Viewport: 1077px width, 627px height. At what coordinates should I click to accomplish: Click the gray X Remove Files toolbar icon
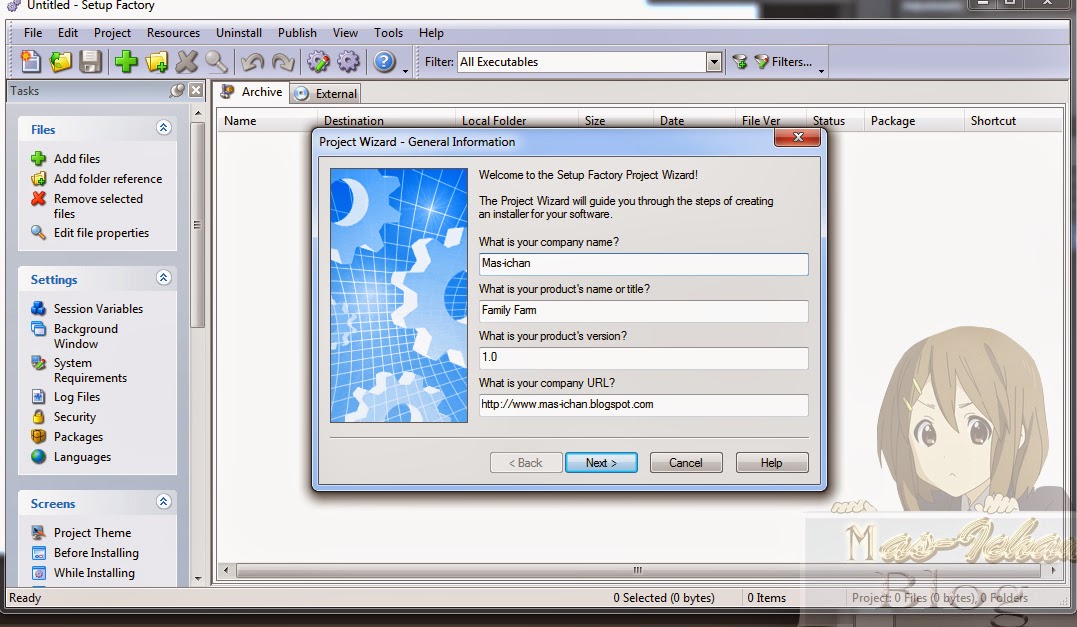pyautogui.click(x=186, y=62)
